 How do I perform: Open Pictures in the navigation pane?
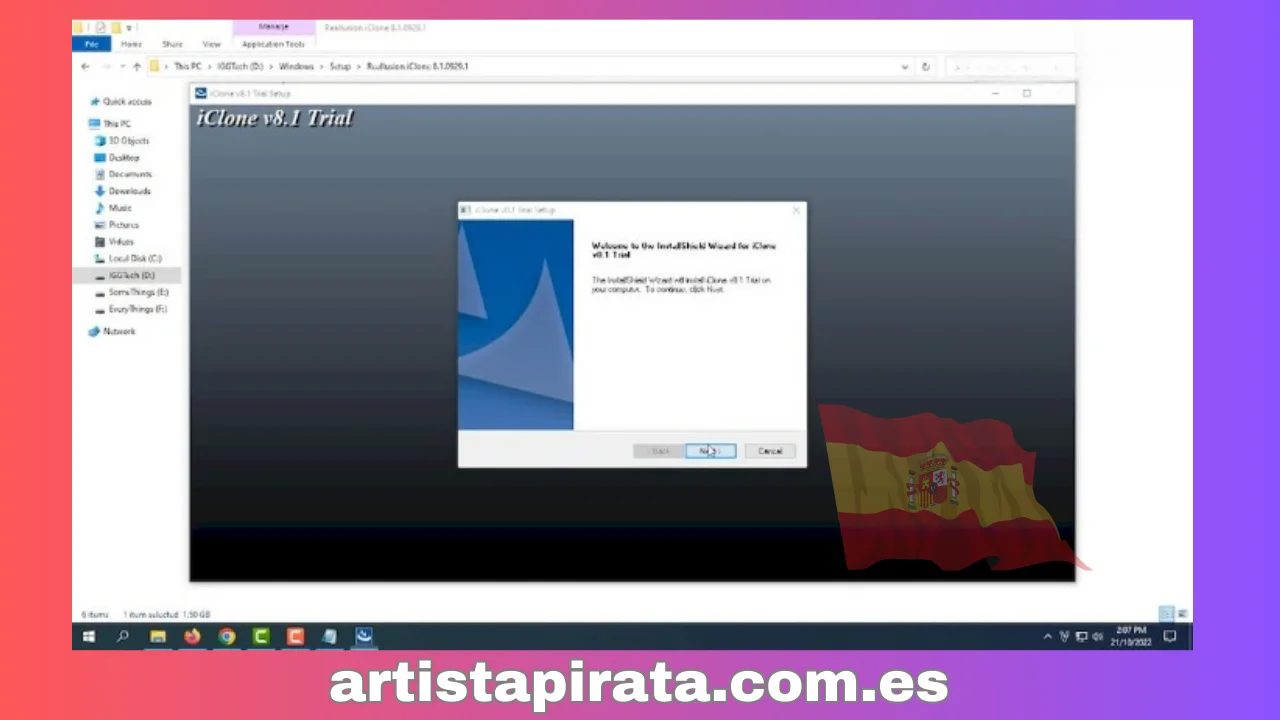[124, 225]
